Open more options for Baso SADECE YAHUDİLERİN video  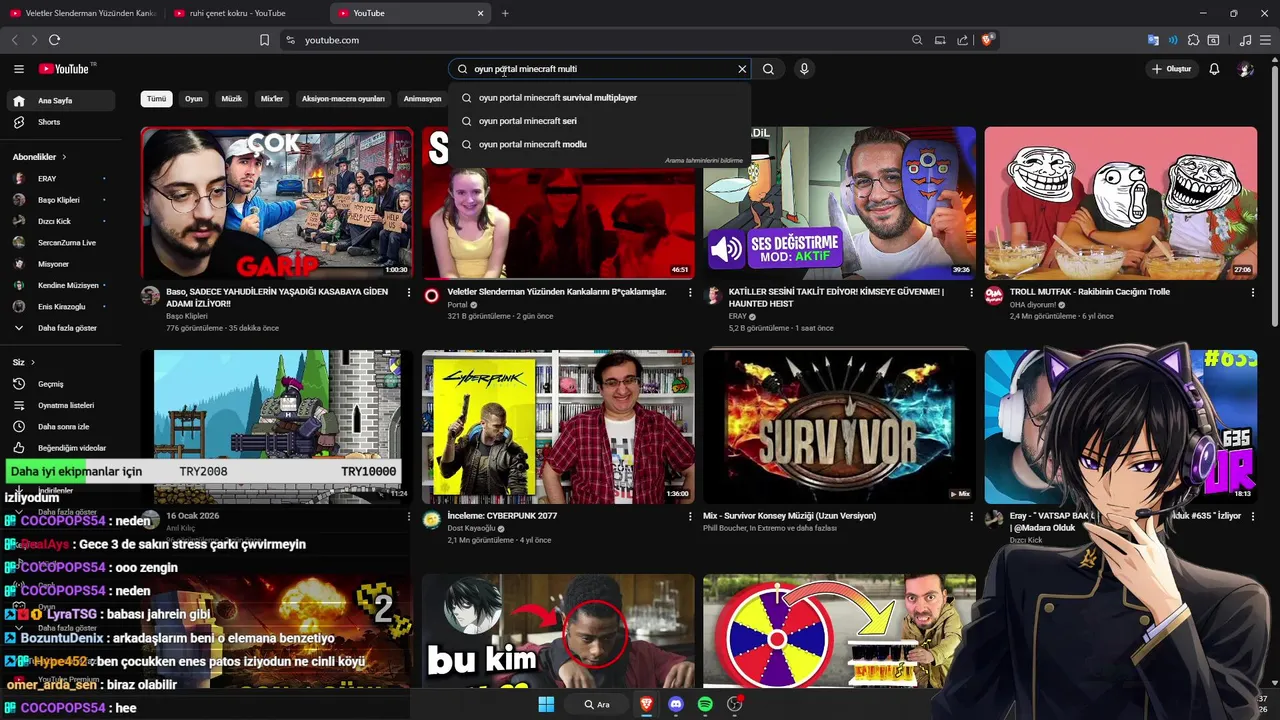pyautogui.click(x=408, y=293)
